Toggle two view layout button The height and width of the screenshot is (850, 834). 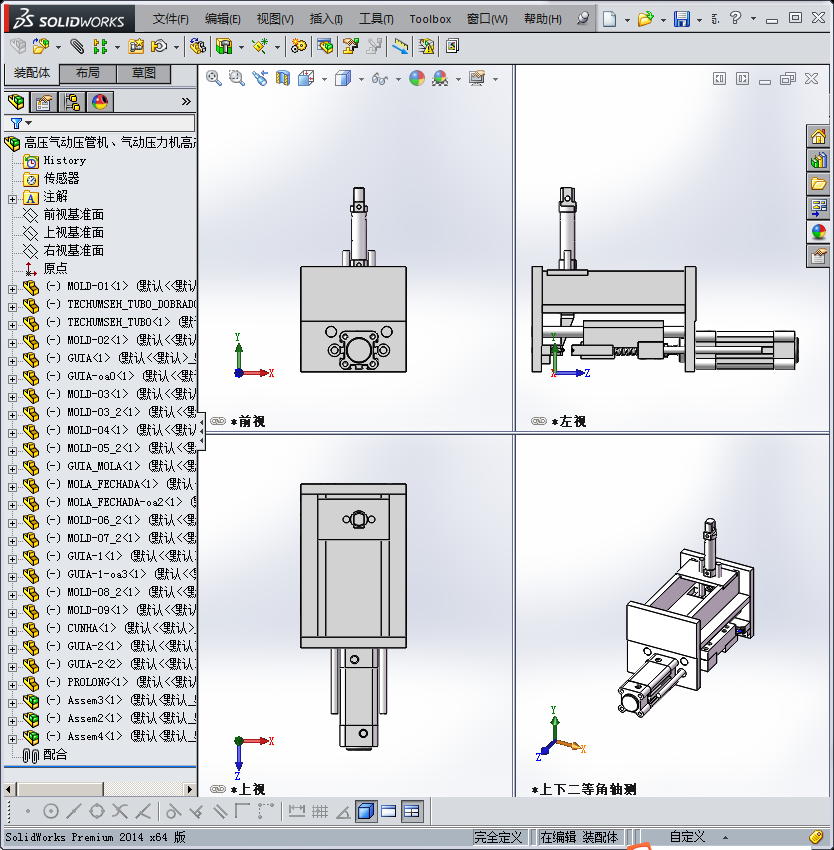[389, 812]
